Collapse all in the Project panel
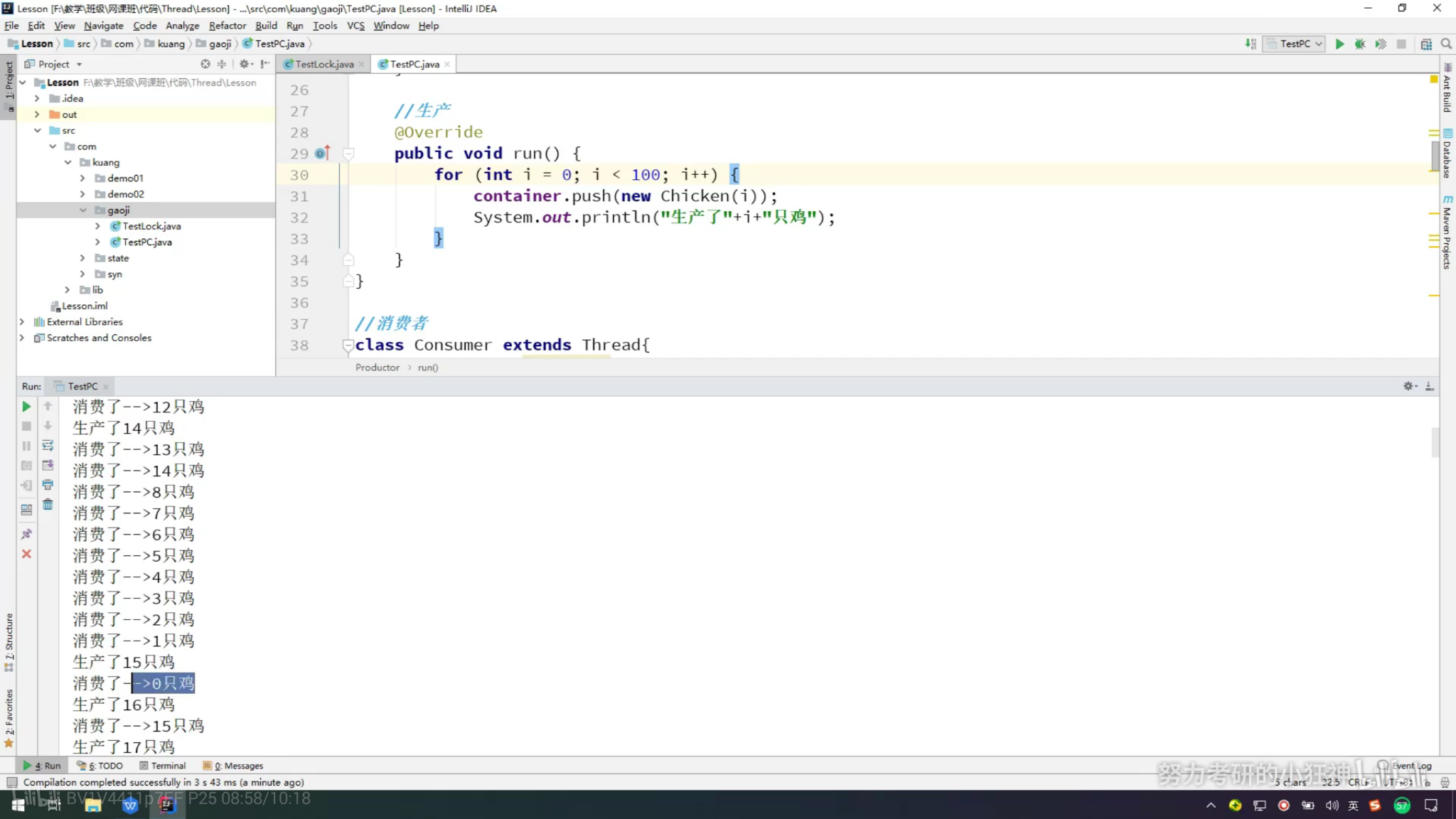This screenshot has height=819, width=1456. coord(222,64)
